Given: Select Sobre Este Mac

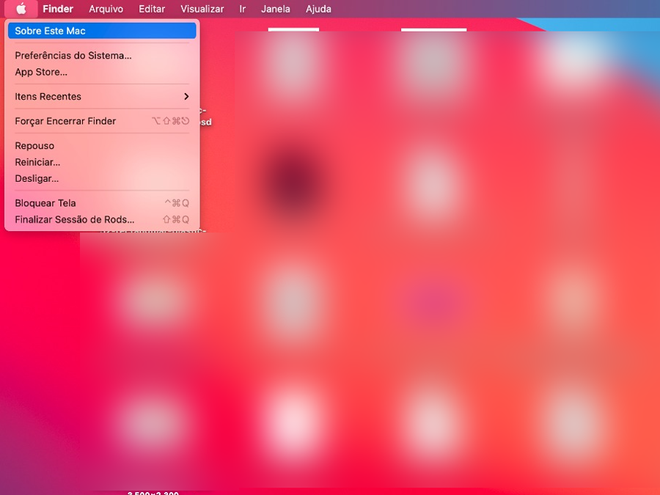Looking at the screenshot, I should click(x=102, y=31).
